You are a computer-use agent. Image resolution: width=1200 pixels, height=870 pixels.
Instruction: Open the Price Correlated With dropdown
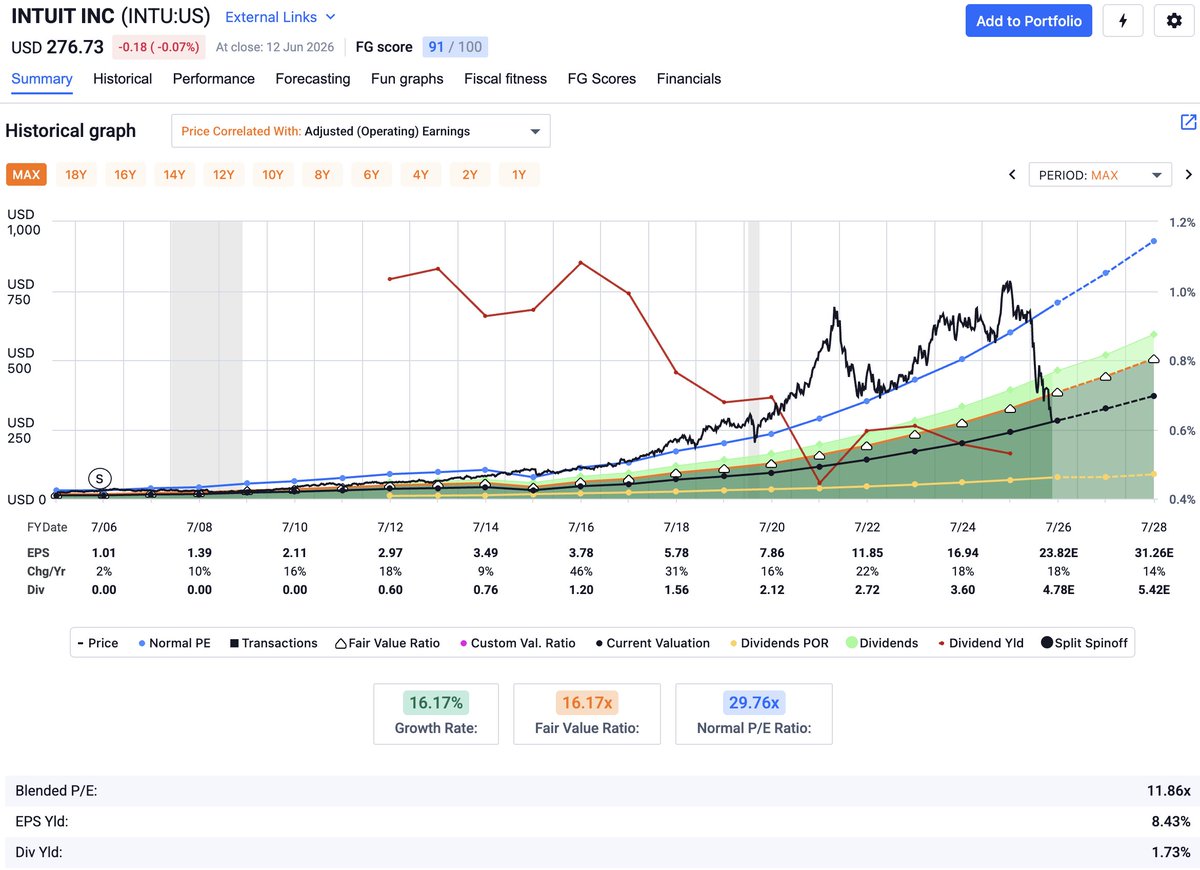pos(361,131)
